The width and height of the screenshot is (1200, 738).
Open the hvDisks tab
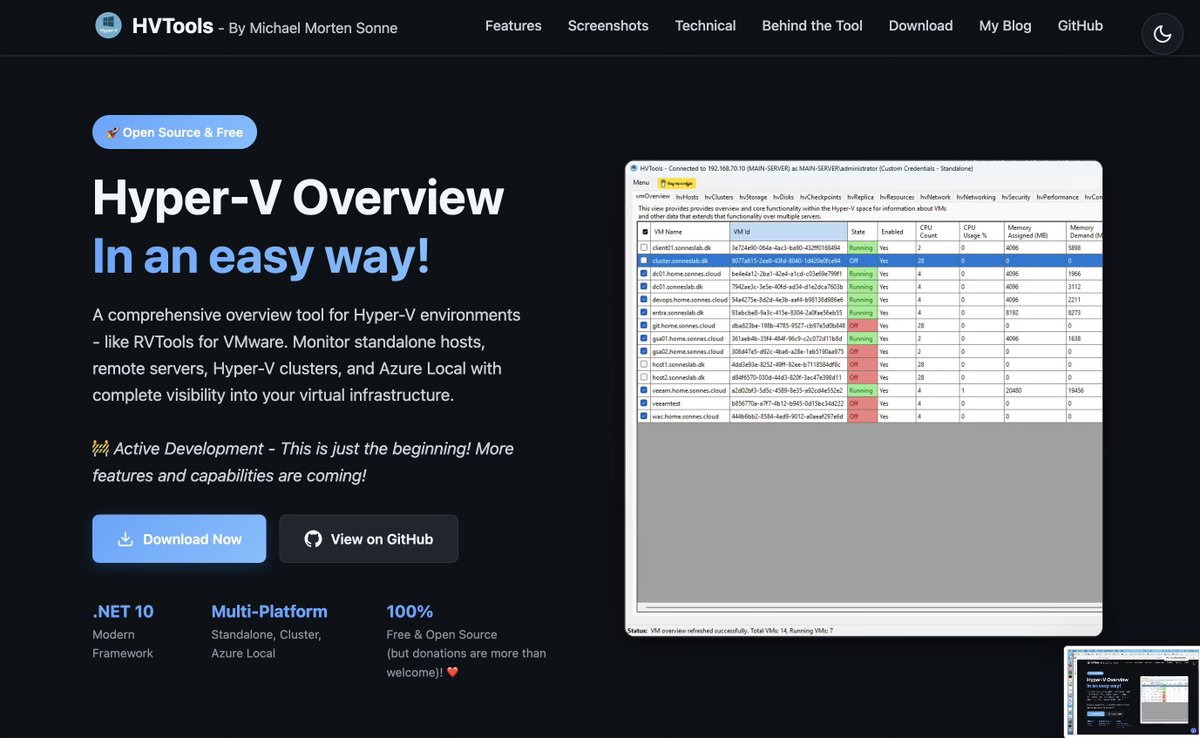pyautogui.click(x=783, y=197)
